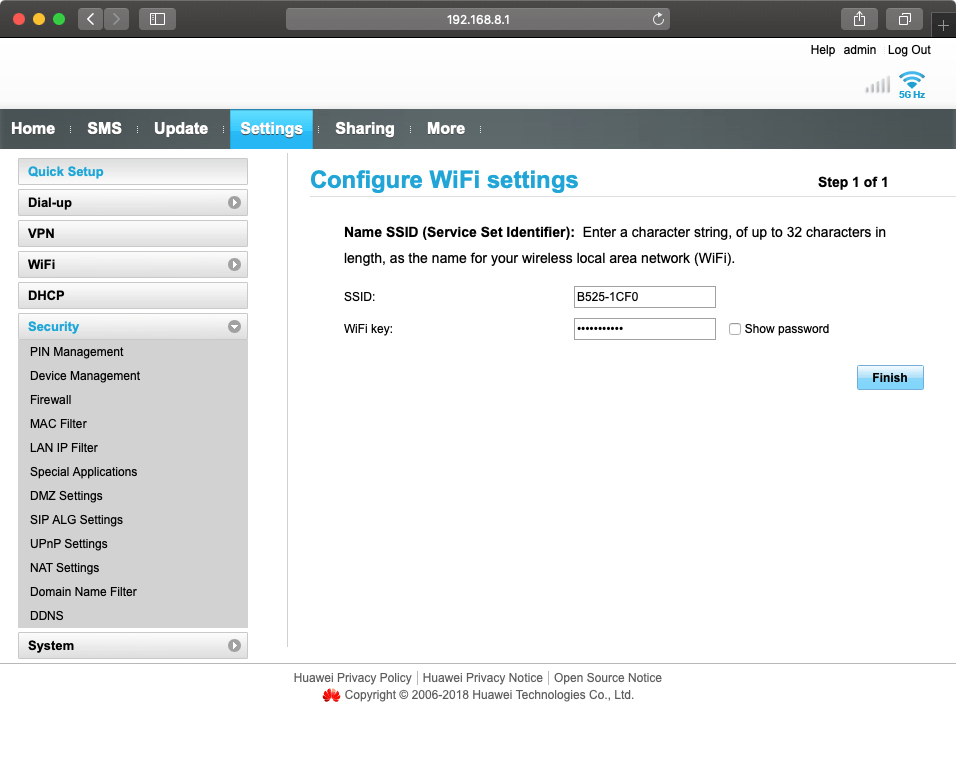Open Safari's share icon

859,19
